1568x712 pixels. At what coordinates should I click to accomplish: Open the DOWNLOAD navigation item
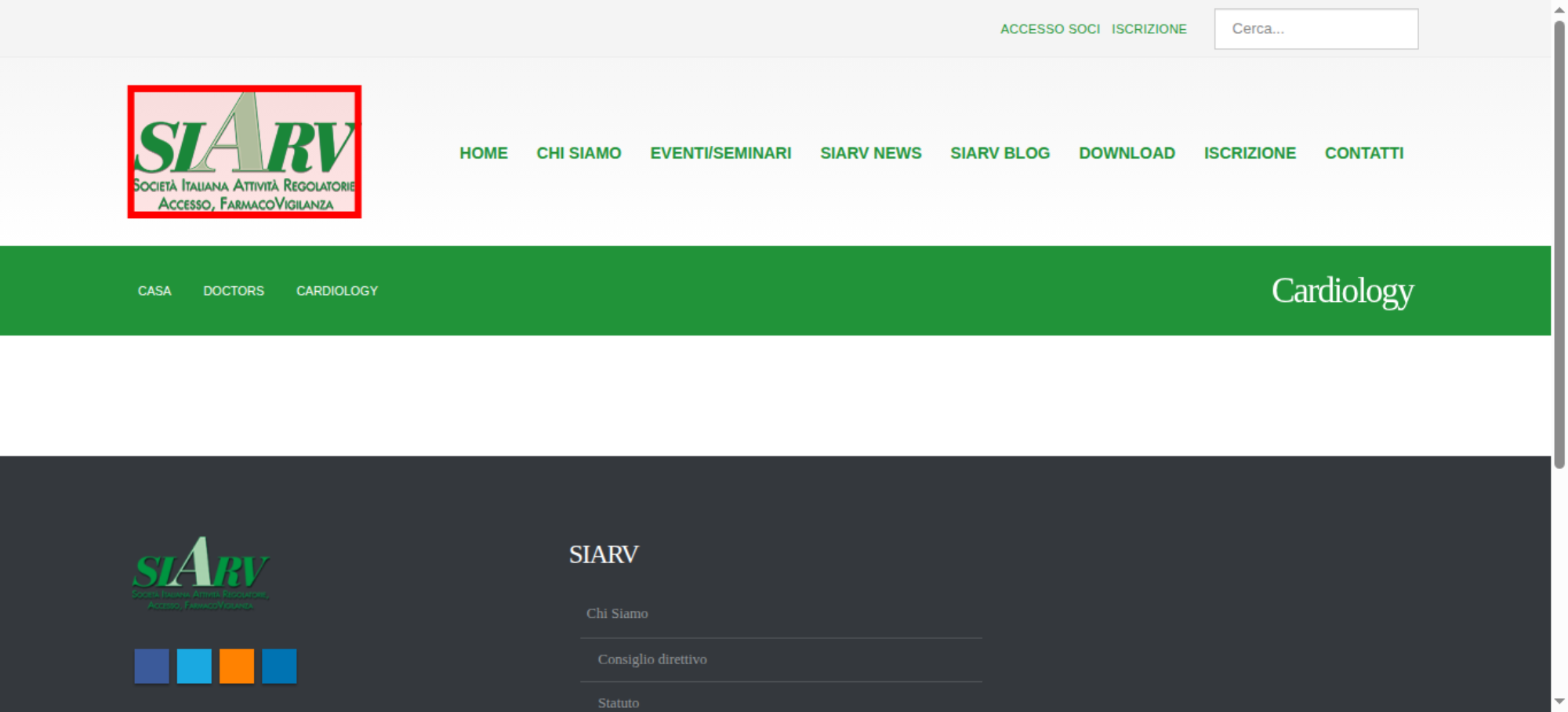coord(1127,153)
